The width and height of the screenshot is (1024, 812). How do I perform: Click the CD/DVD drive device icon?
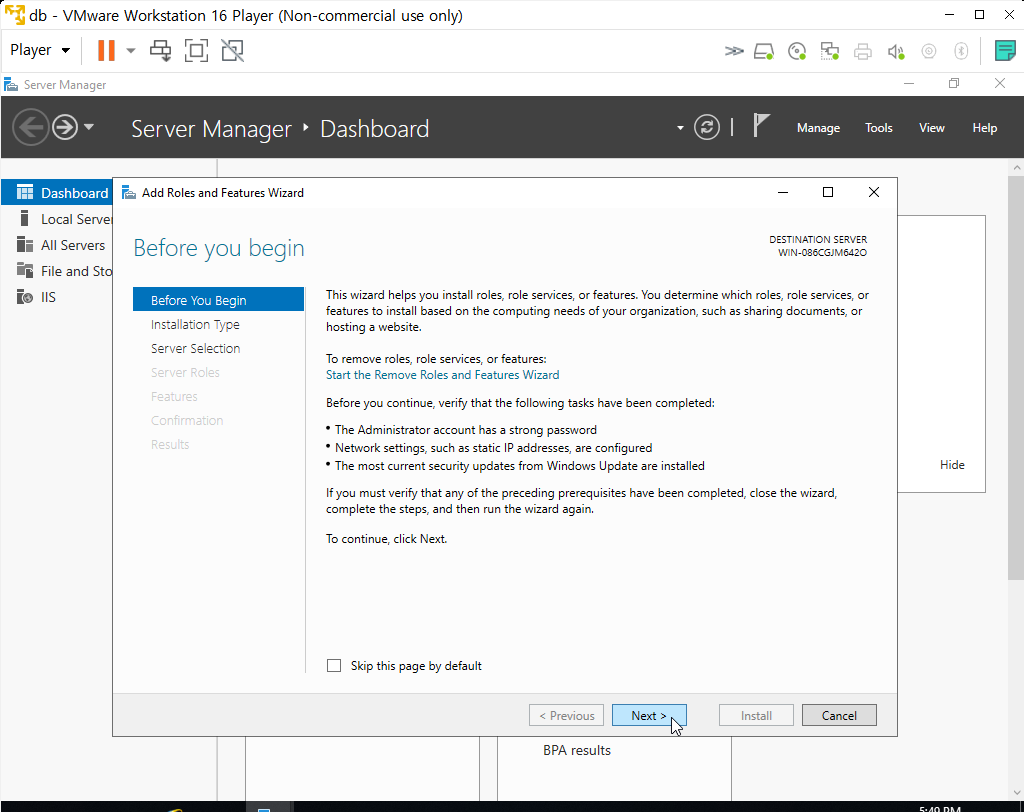click(x=797, y=51)
